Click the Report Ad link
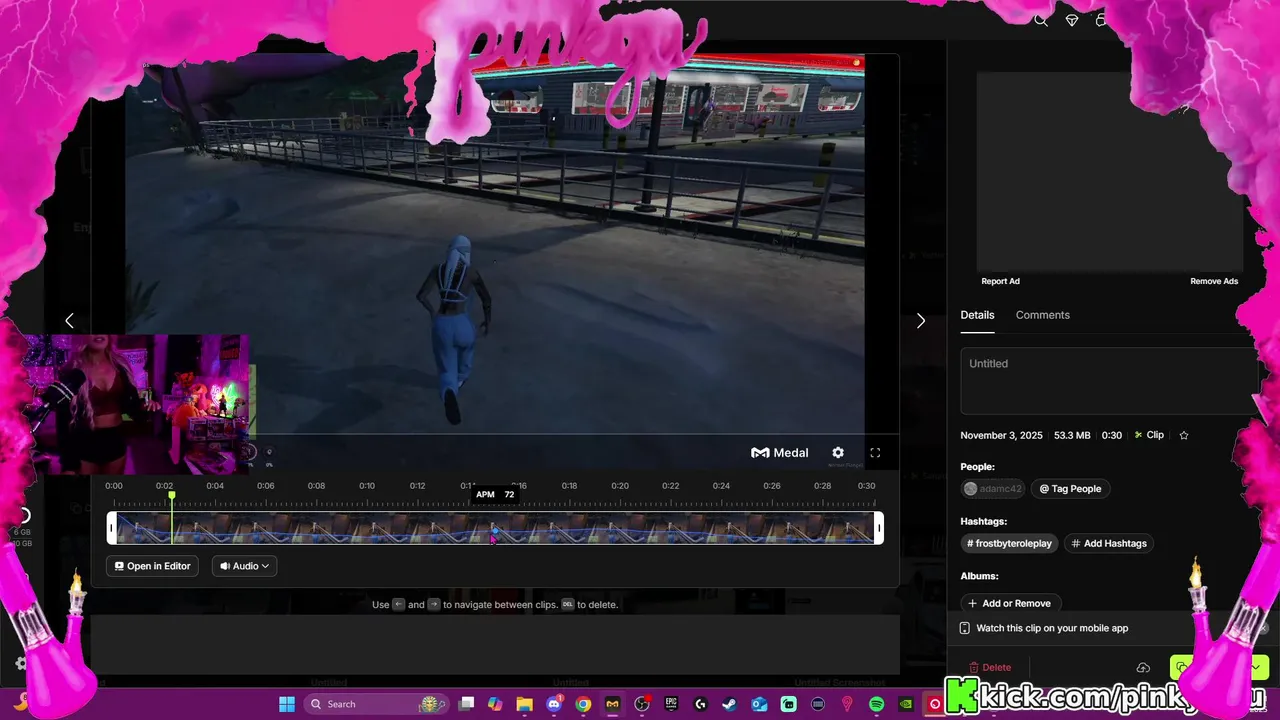 1000,281
